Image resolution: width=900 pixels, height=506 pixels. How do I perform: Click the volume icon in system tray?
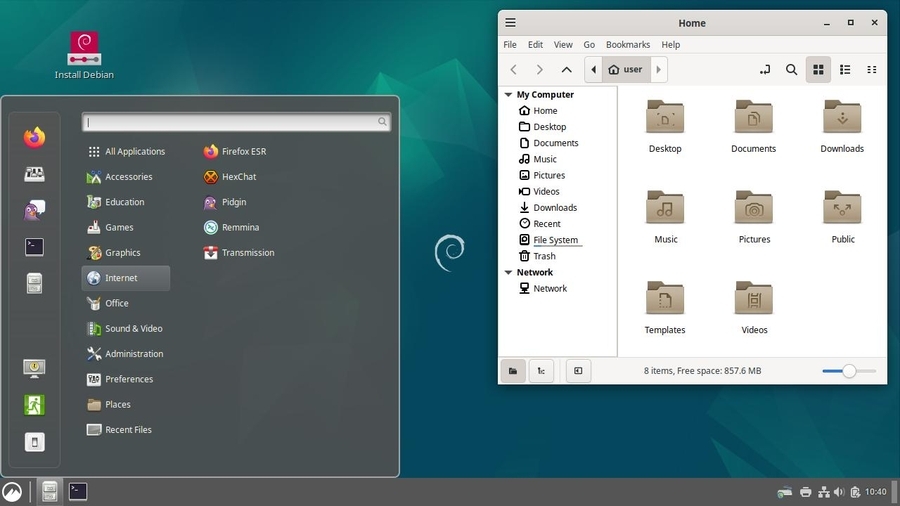point(839,492)
